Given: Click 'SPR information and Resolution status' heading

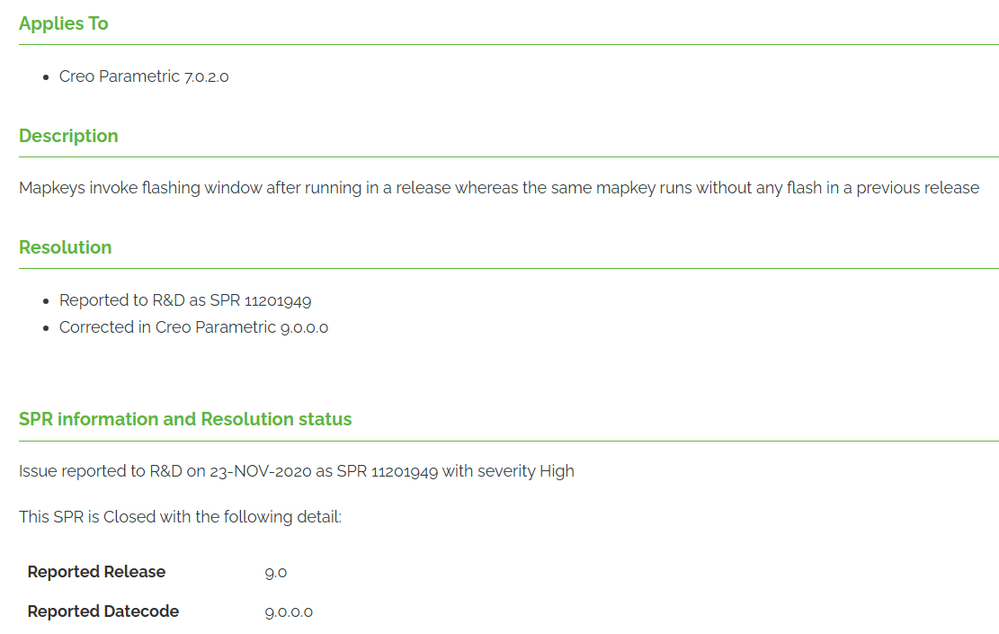Looking at the screenshot, I should (185, 419).
